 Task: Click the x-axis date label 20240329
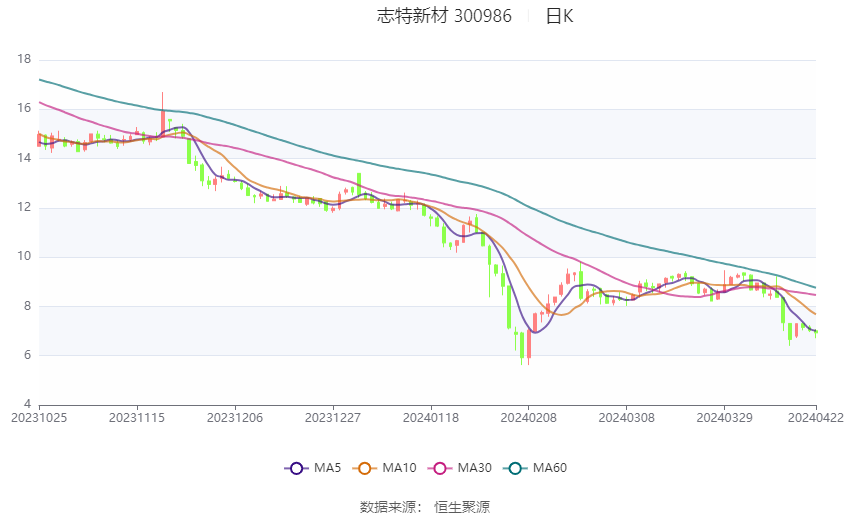724,418
